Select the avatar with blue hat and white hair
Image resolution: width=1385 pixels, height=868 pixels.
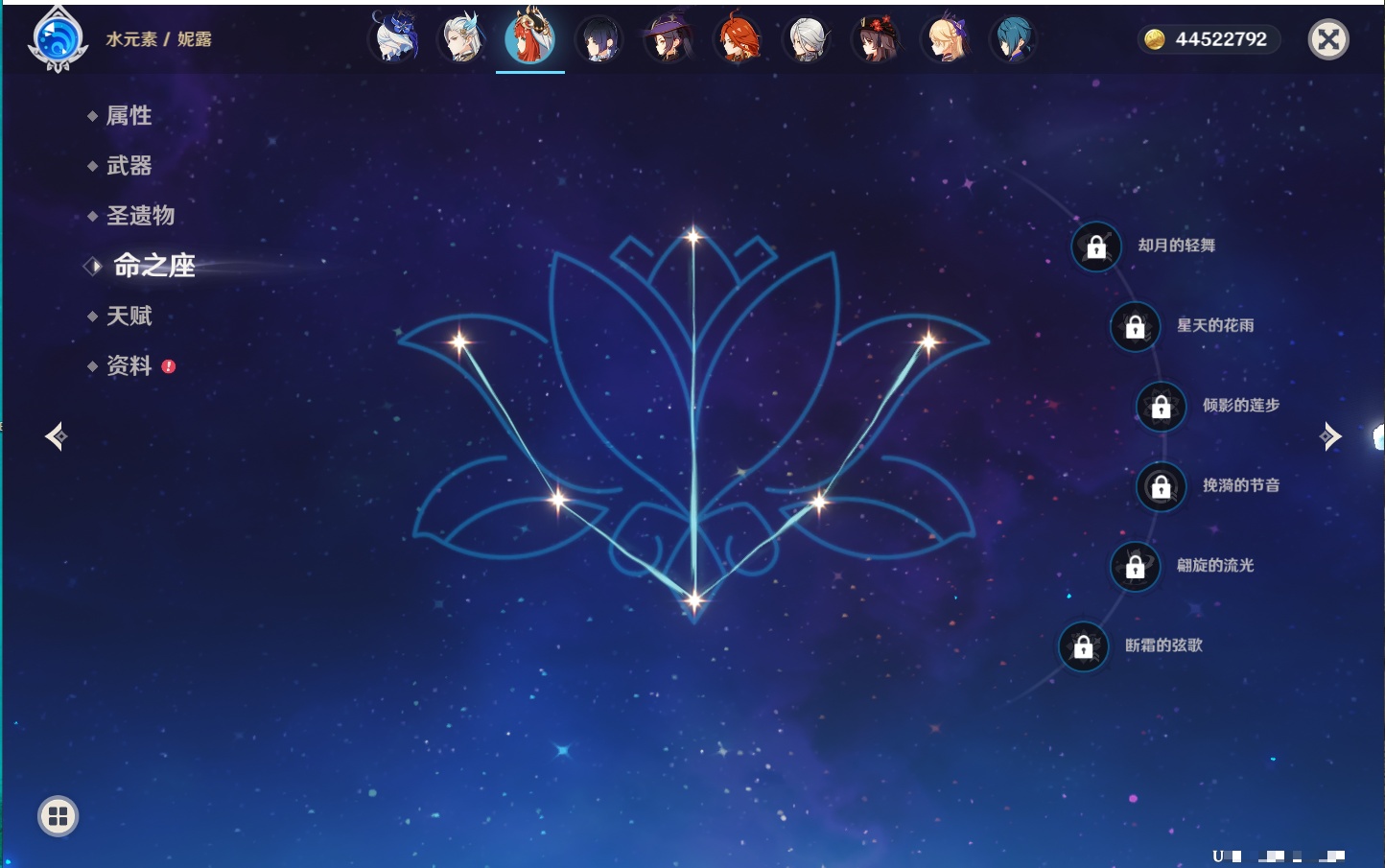[394, 39]
